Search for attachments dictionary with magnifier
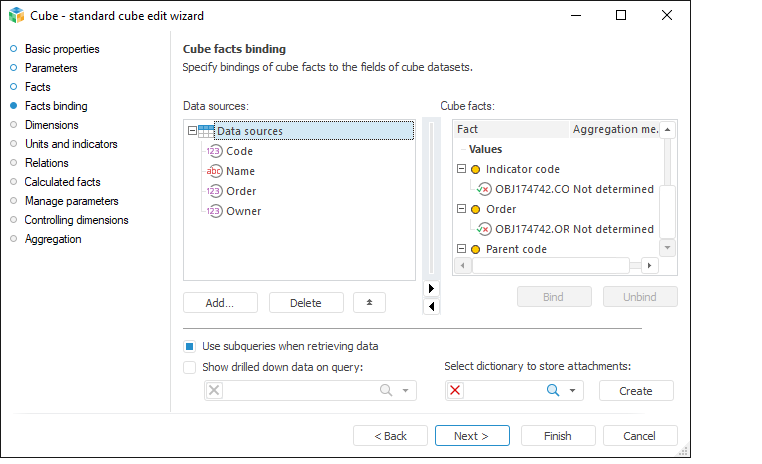The height and width of the screenshot is (464, 762). (552, 391)
